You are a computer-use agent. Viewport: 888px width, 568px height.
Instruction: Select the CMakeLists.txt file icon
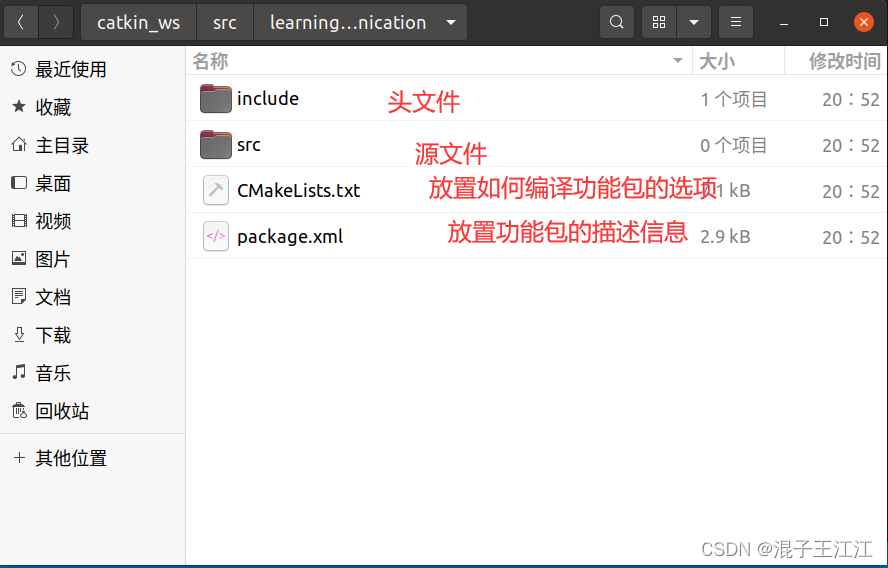216,190
